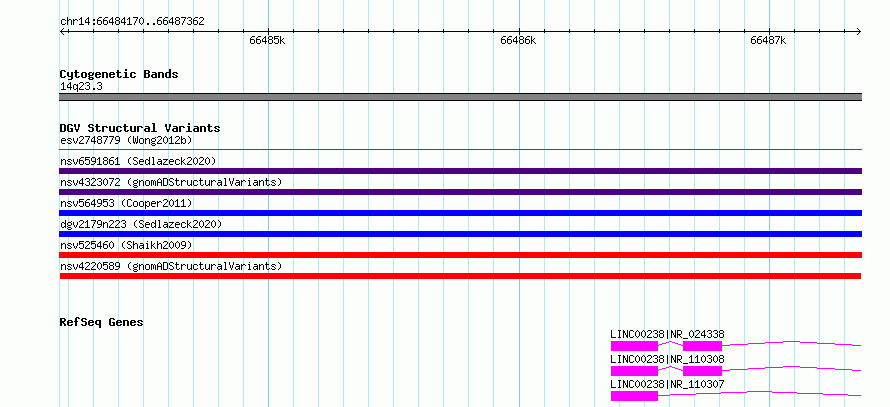
Task: Open variant nsv564953 (Cooper2011) label
Action: (x=126, y=203)
